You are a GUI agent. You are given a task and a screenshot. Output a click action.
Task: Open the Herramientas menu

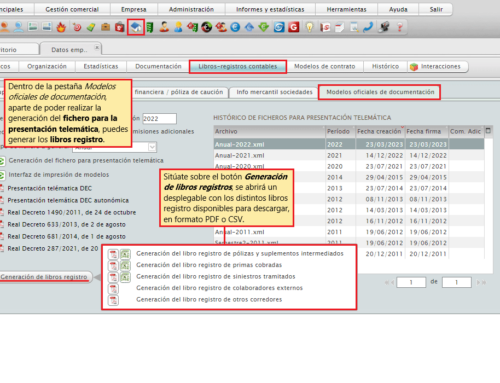tap(346, 9)
